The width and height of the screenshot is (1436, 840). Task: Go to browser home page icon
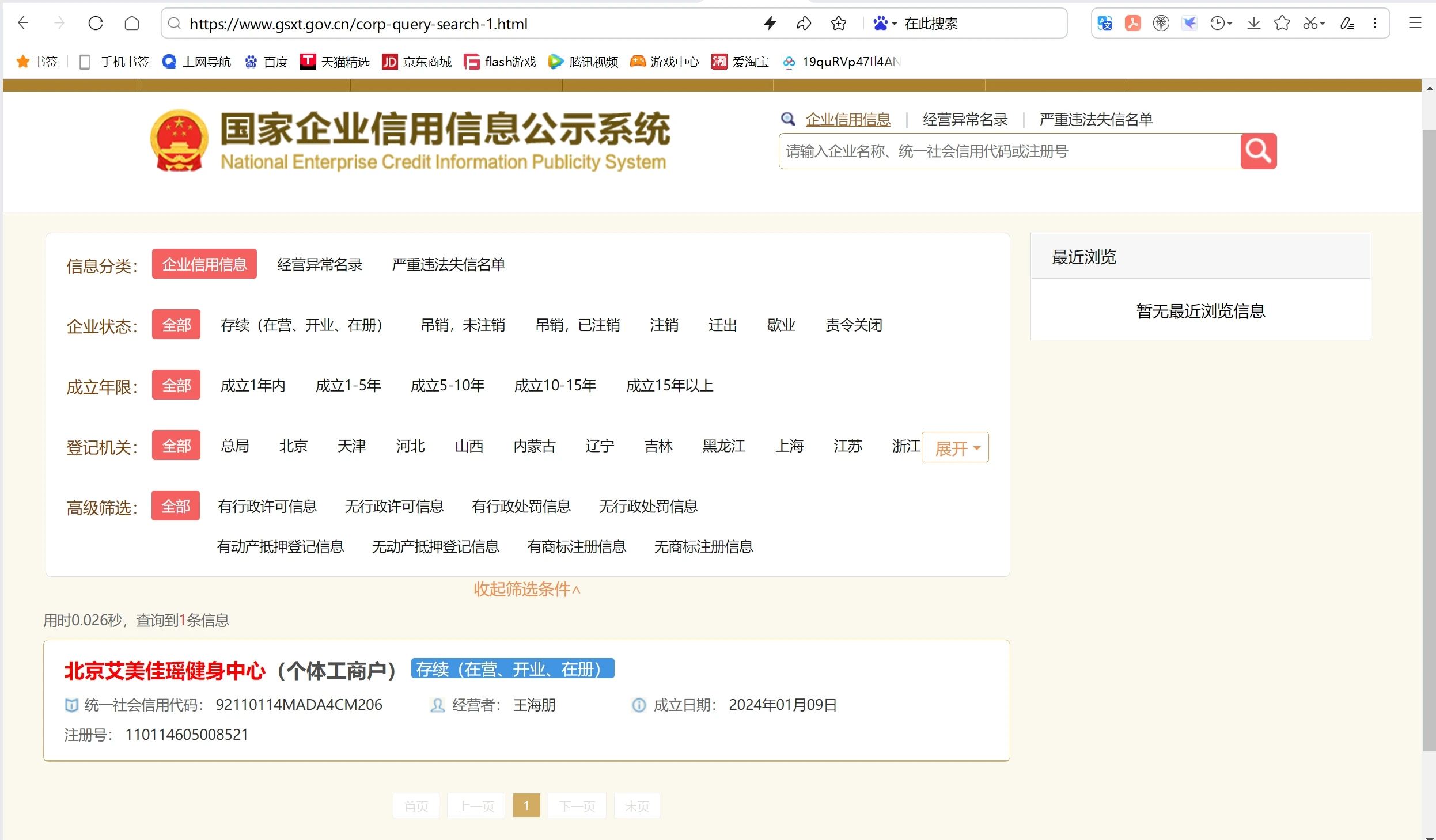coord(132,24)
